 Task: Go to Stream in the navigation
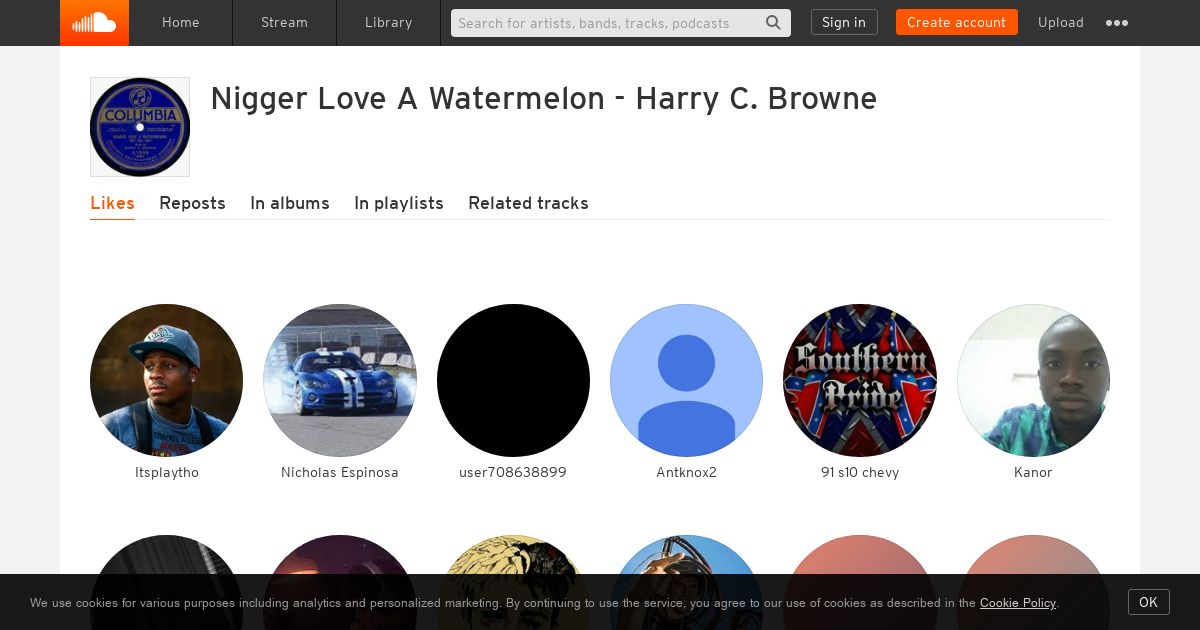(x=284, y=22)
